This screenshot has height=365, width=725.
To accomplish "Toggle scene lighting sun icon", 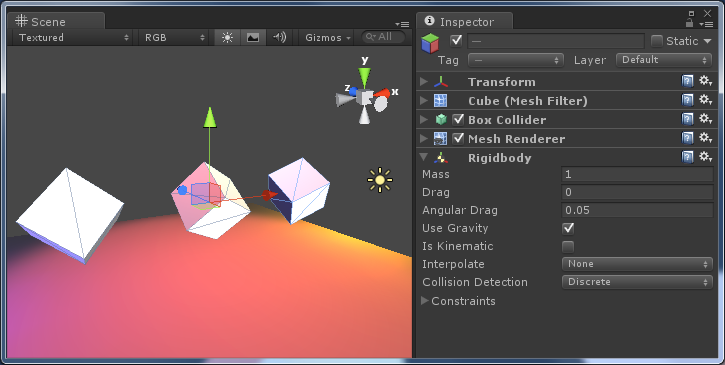I will [x=227, y=37].
